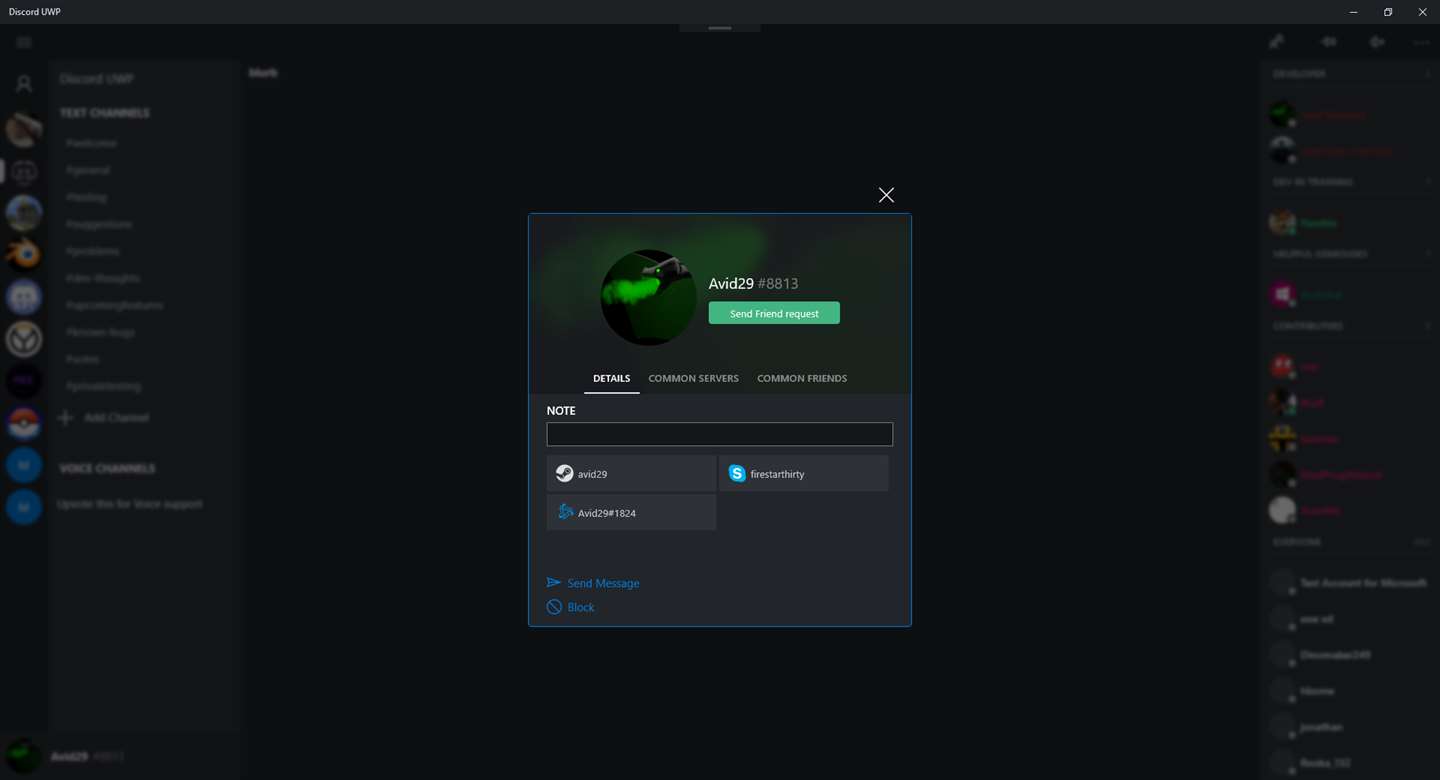Select member Test Account for Microsoft
This screenshot has width=1440, height=780.
point(1348,582)
